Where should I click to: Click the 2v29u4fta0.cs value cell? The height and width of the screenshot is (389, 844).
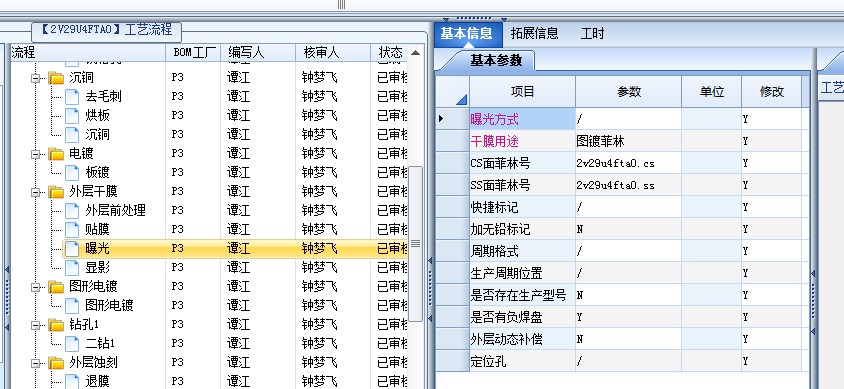point(629,163)
